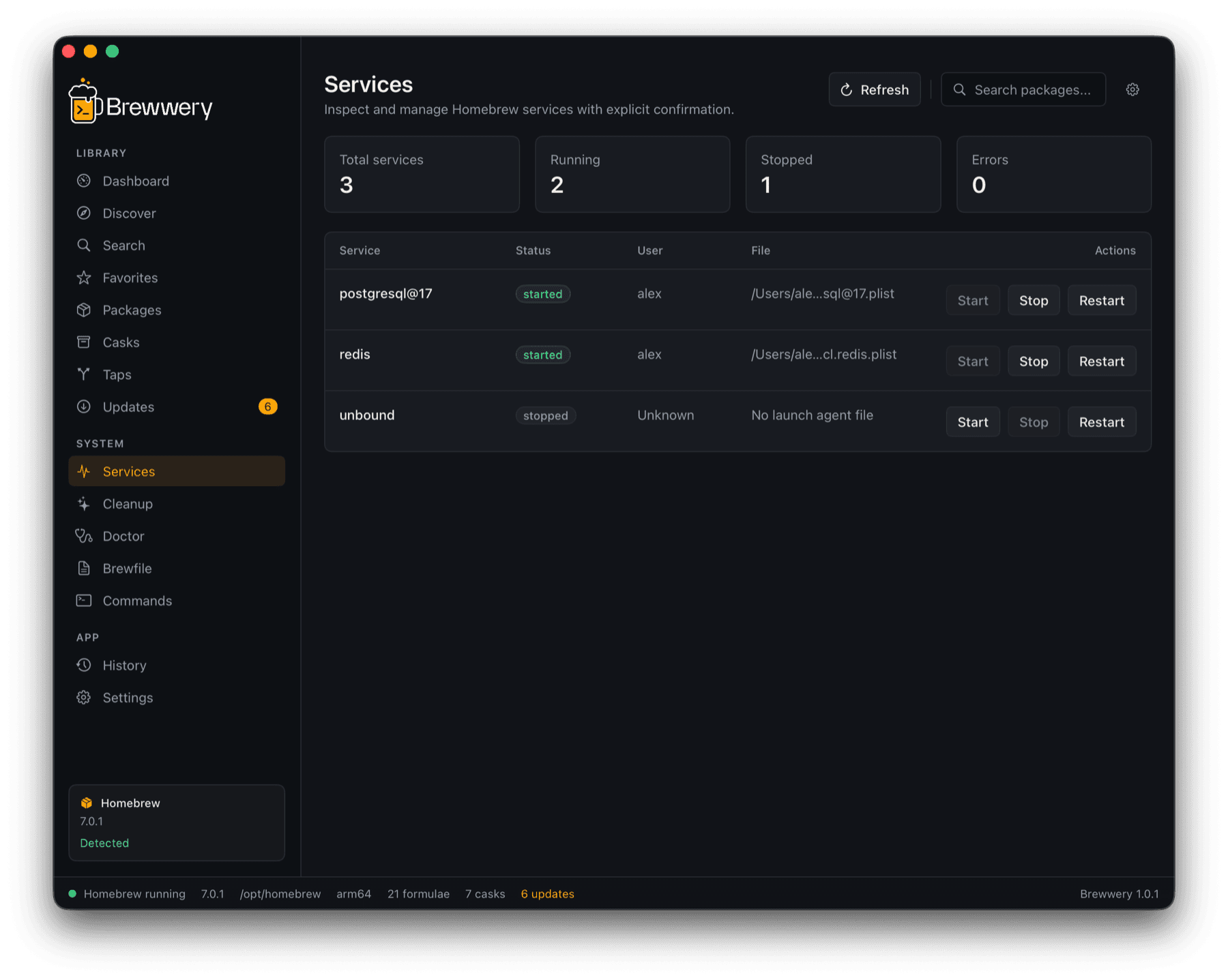Click the Favorites star icon
Viewport: 1228px width, 980px height.
[x=84, y=278]
